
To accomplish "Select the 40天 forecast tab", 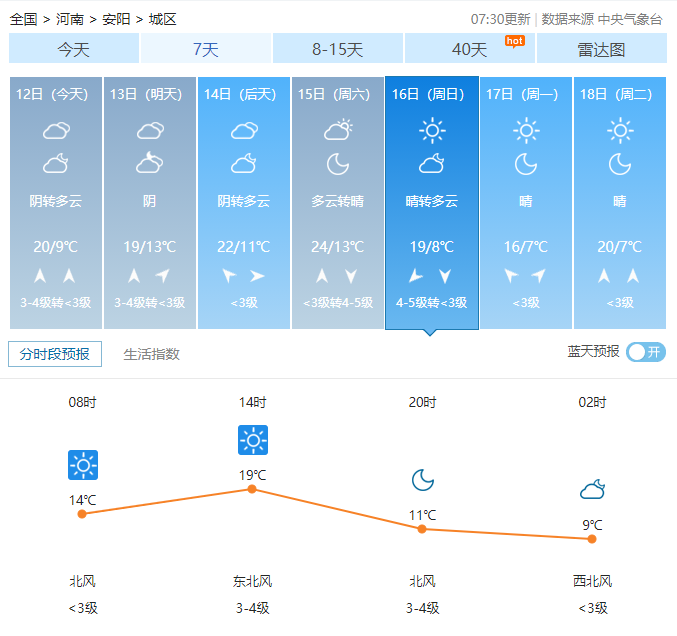I will click(470, 48).
